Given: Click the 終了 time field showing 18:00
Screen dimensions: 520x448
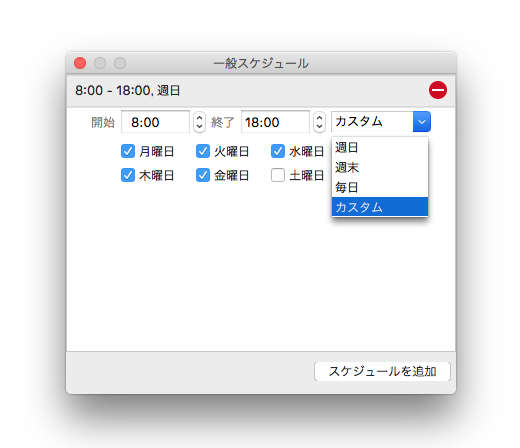Looking at the screenshot, I should pos(275,122).
